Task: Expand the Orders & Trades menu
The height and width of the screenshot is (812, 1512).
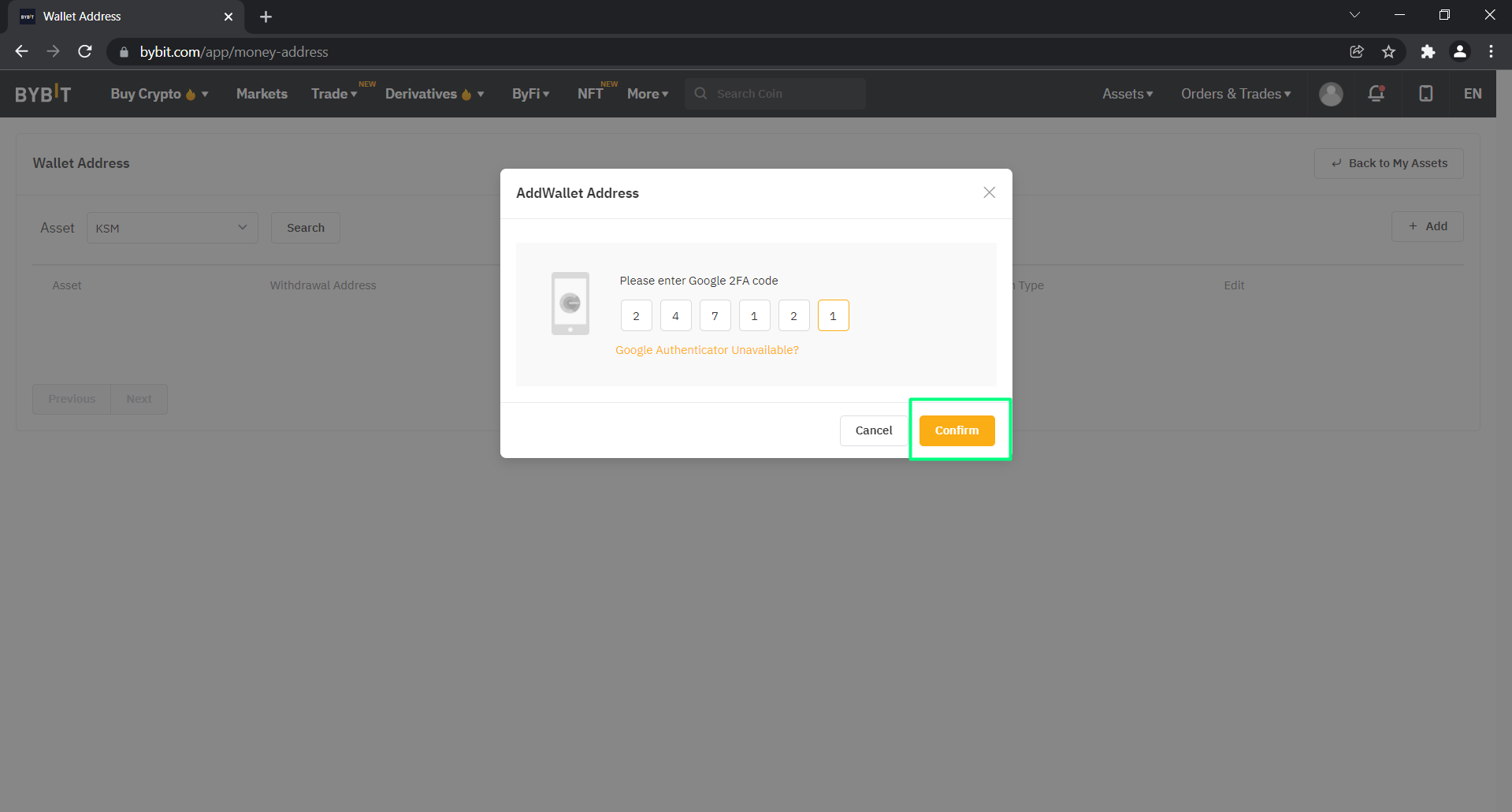Action: tap(1235, 94)
